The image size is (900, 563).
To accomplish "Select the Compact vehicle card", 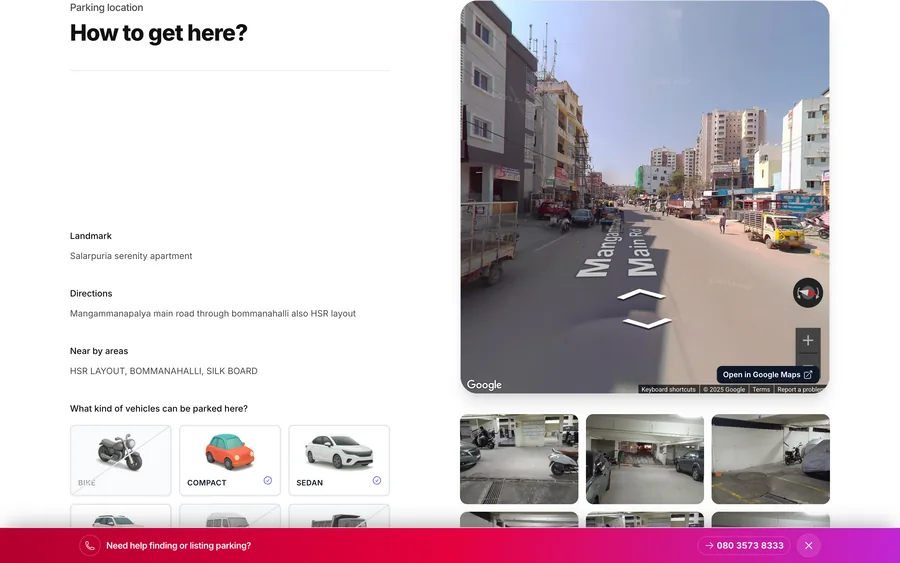I will point(230,460).
